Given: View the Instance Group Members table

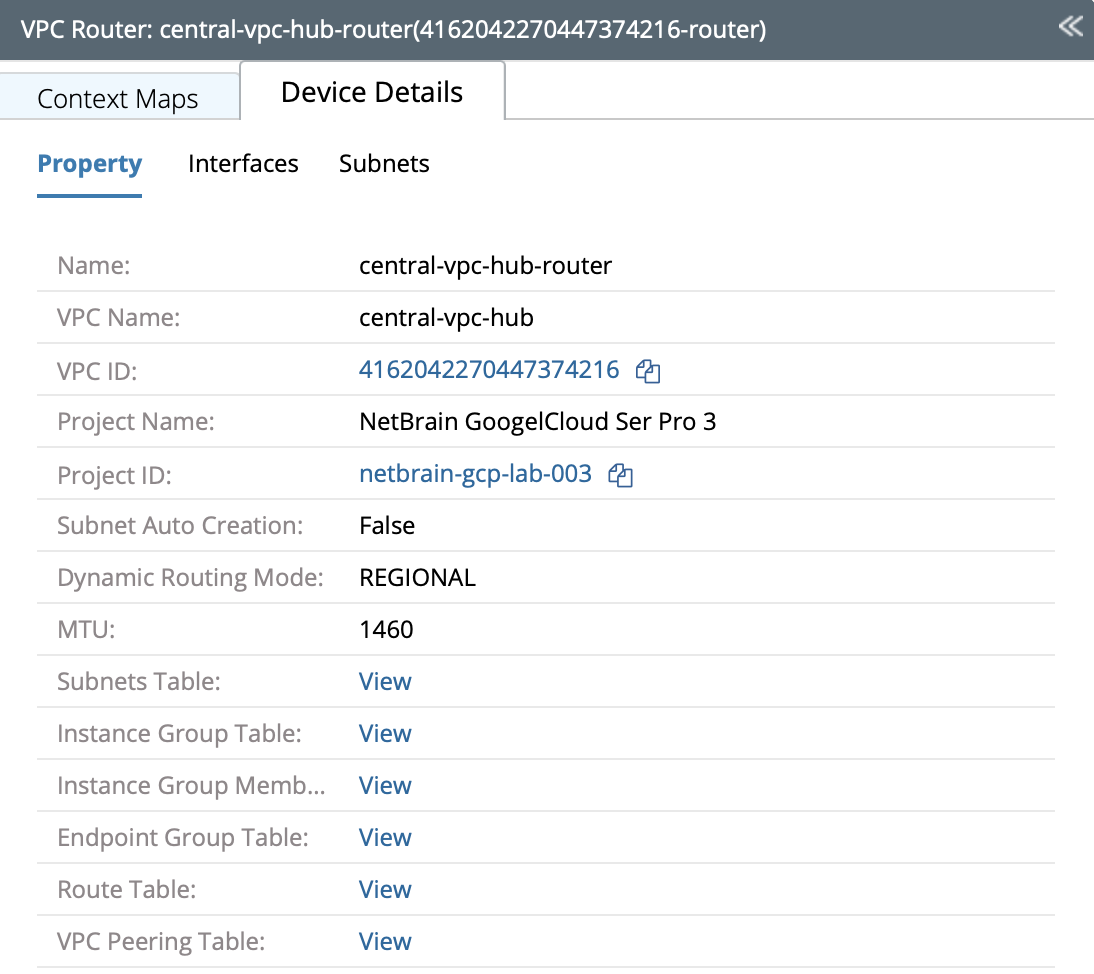Looking at the screenshot, I should [385, 786].
